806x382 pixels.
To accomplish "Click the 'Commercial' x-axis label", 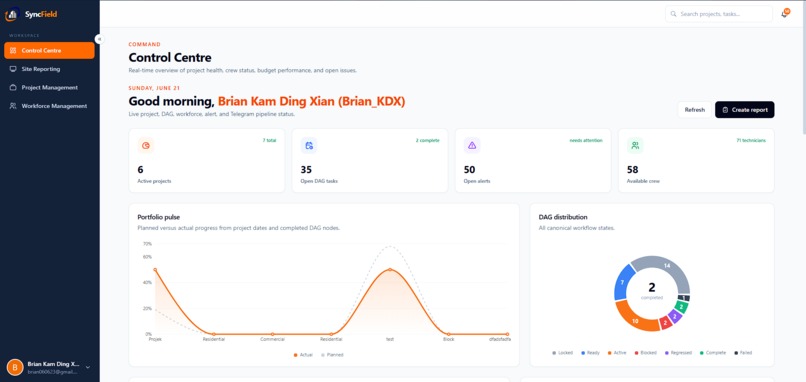I will tap(272, 339).
